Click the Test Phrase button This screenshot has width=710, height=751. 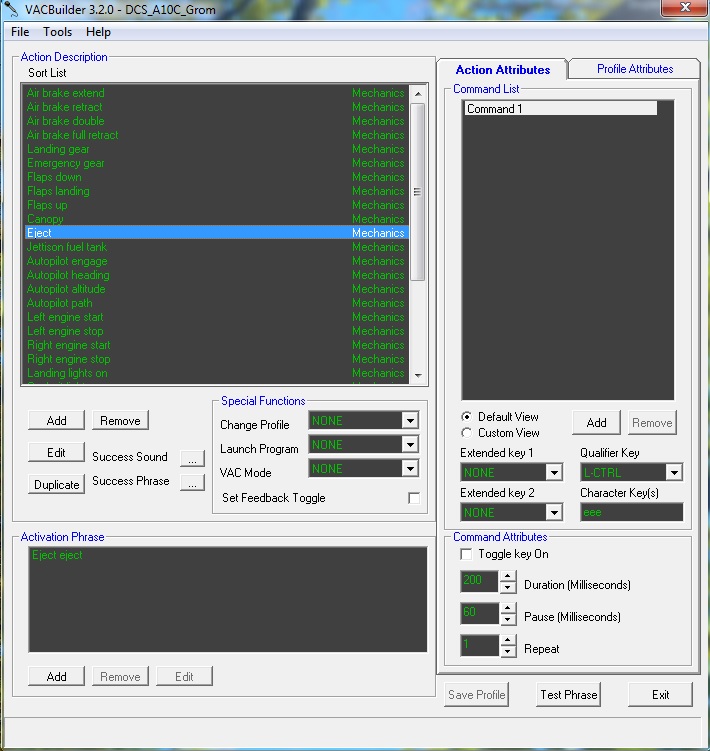point(568,694)
